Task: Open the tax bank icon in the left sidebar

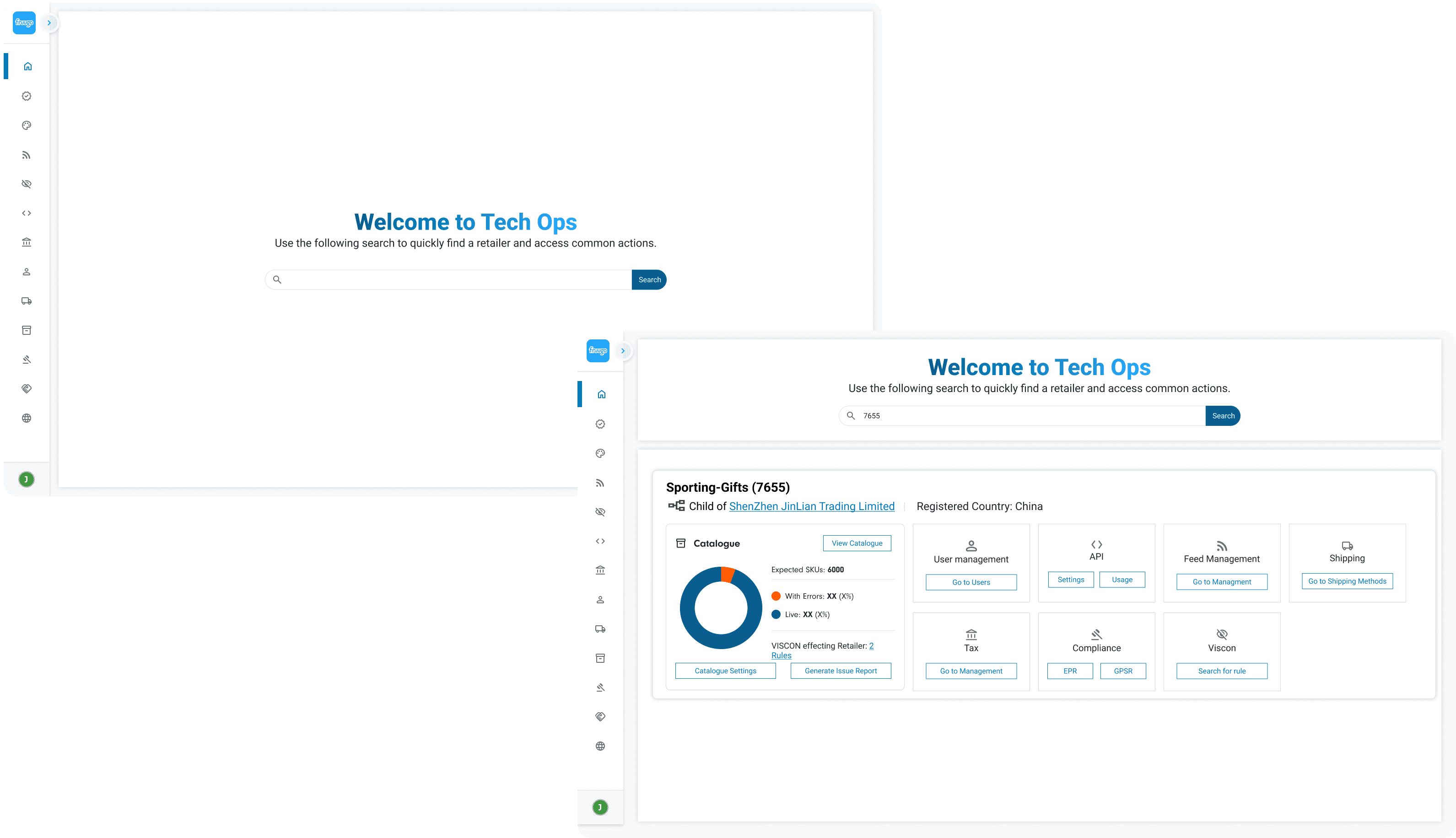Action: coord(27,242)
